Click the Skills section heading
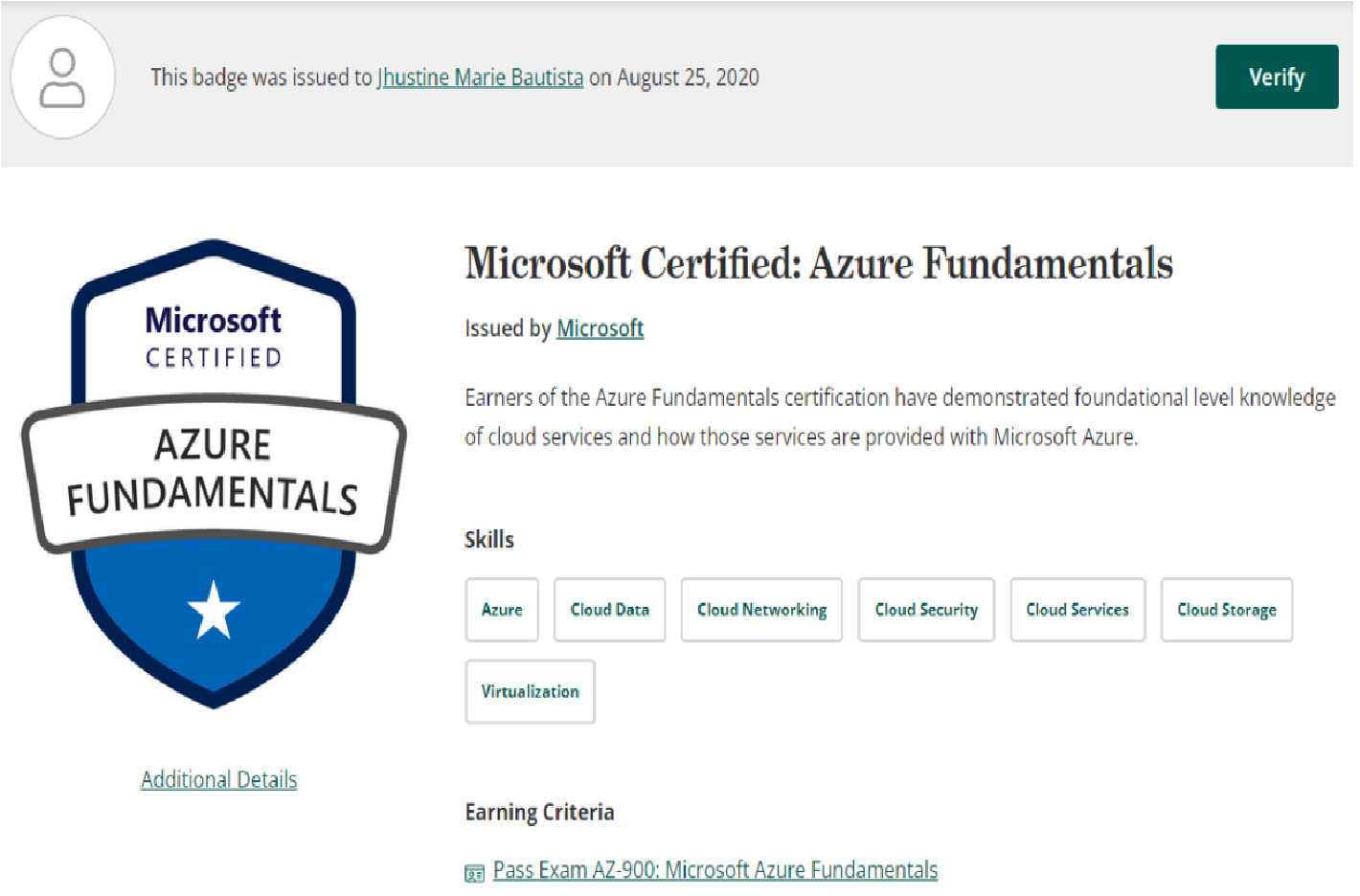Image resolution: width=1360 pixels, height=896 pixels. [488, 540]
